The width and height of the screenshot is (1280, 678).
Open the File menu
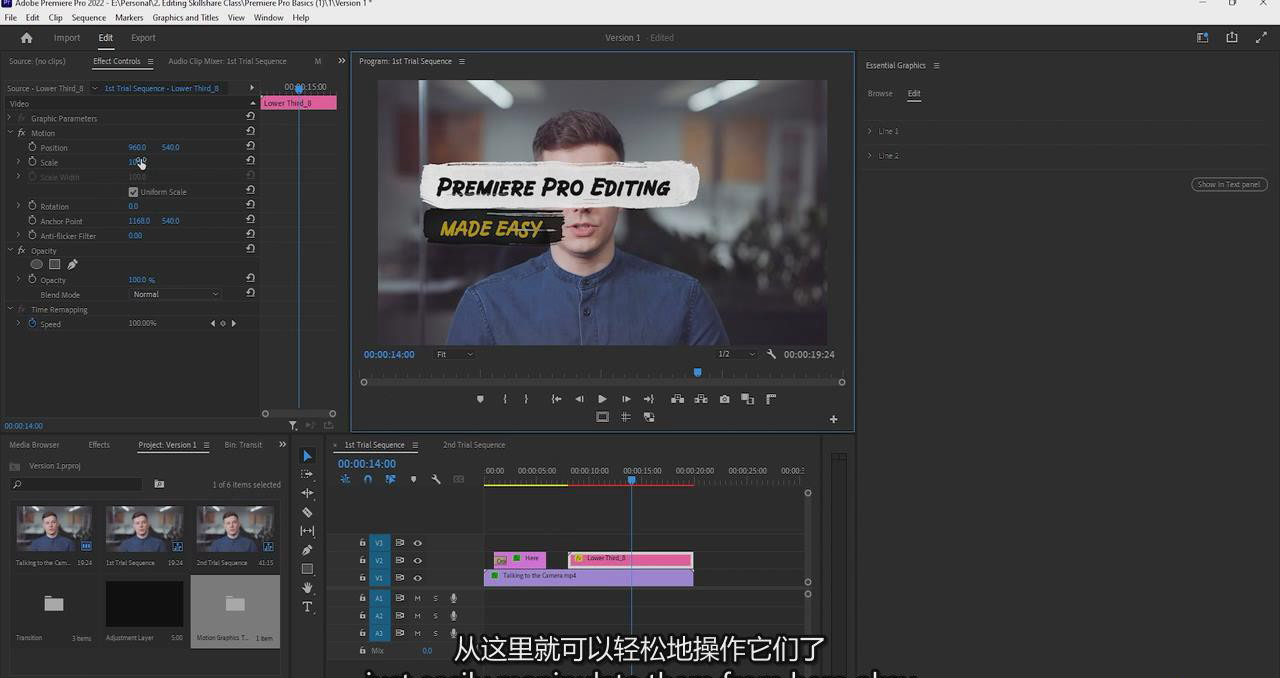pos(11,18)
